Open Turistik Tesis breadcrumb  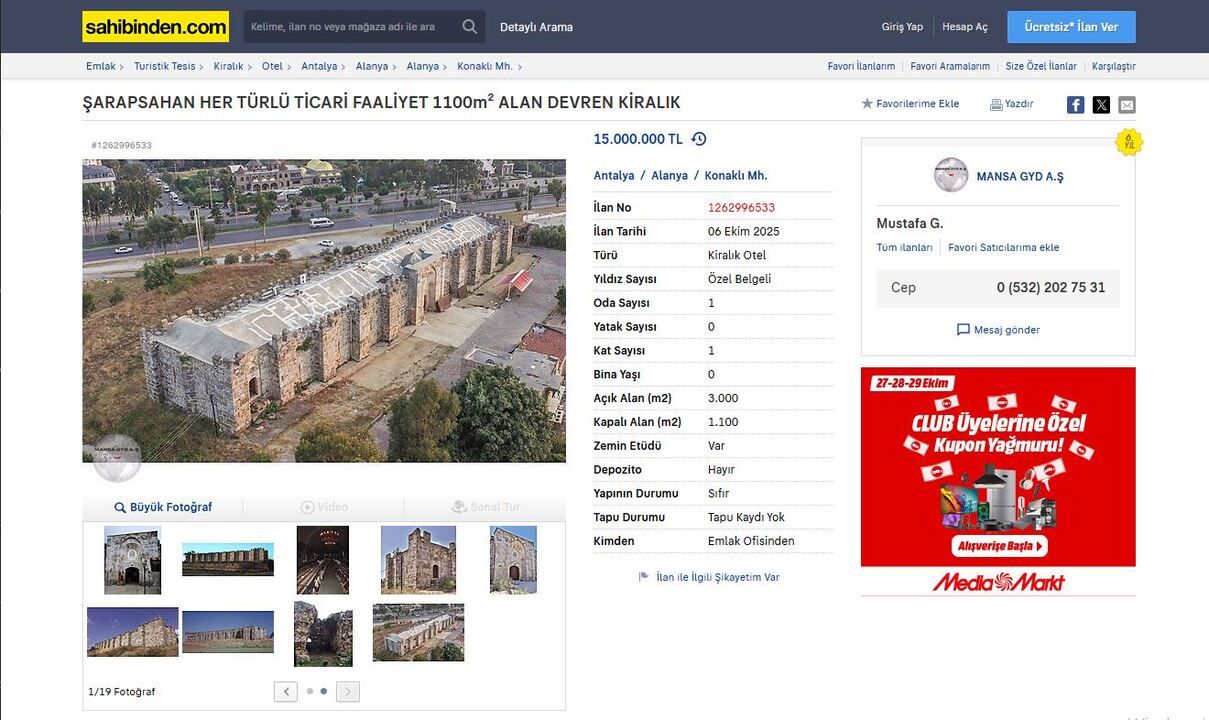tap(165, 66)
